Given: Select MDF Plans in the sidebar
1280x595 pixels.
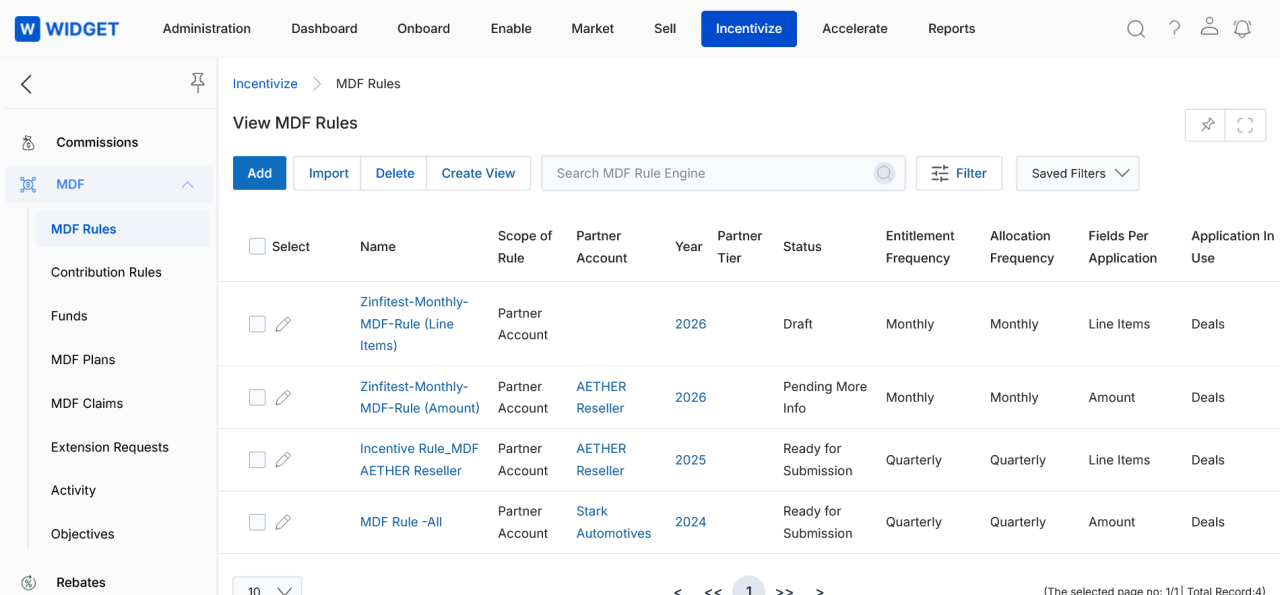Looking at the screenshot, I should [x=83, y=360].
